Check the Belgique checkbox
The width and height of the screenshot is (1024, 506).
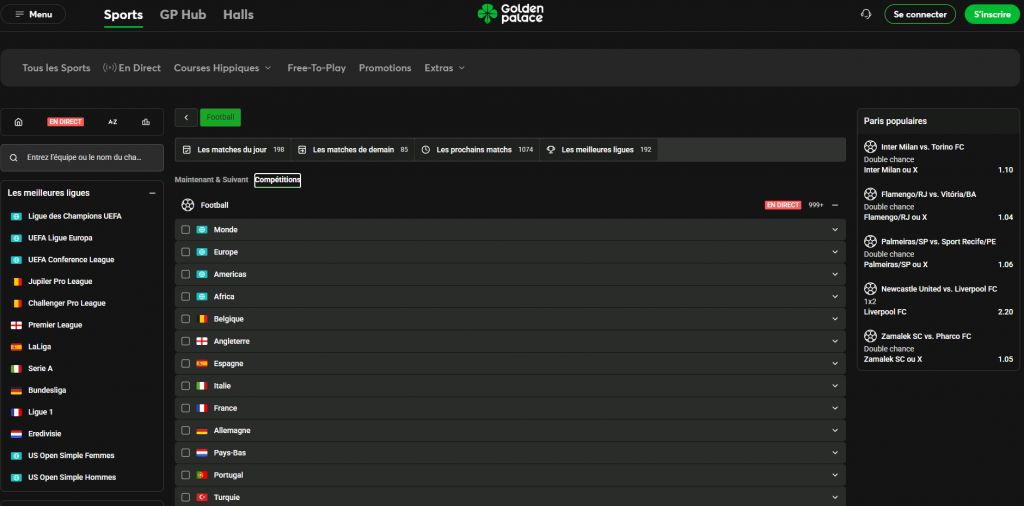point(185,319)
